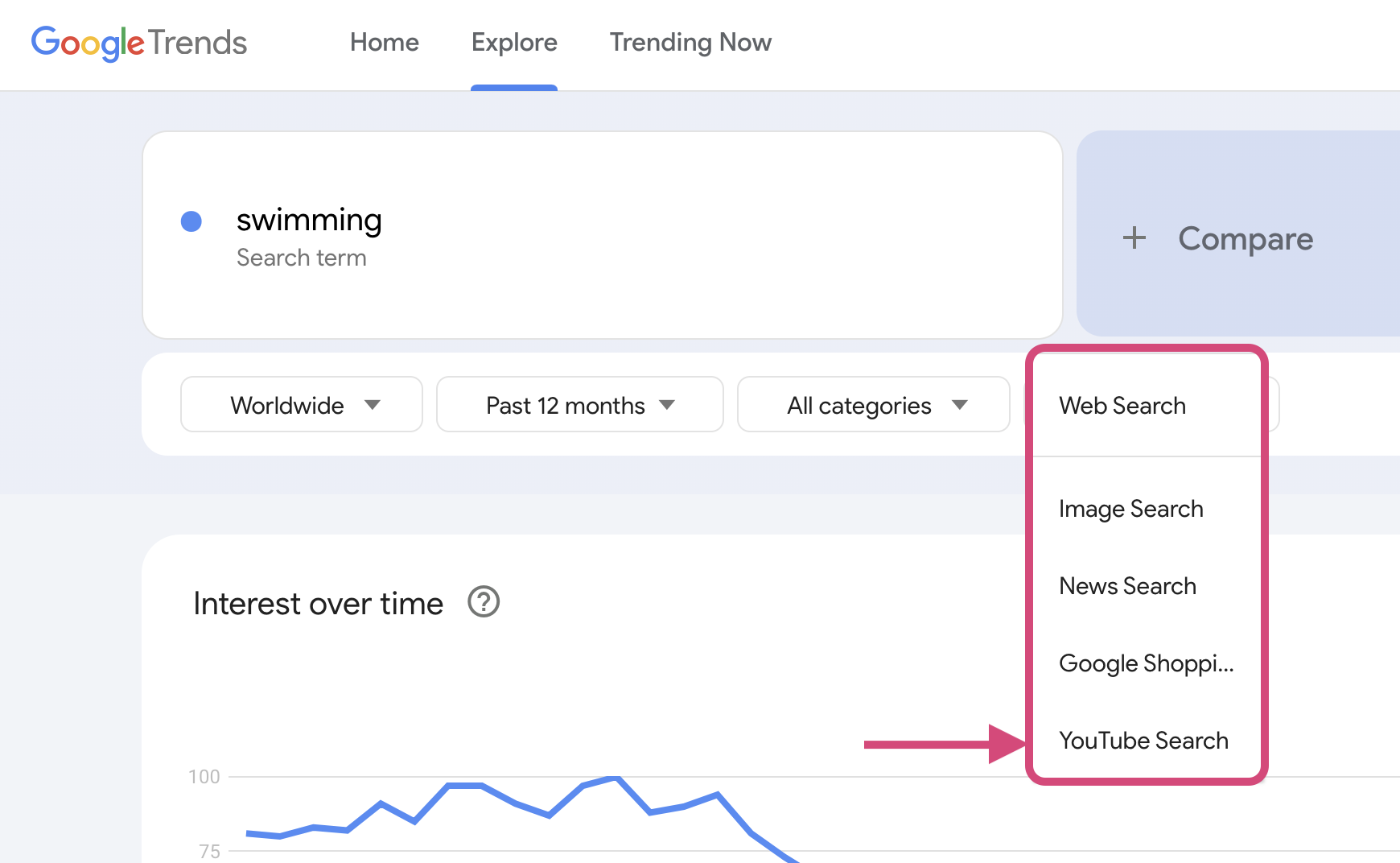Select YouTube Search from the search type menu
The height and width of the screenshot is (863, 1400).
(1143, 741)
